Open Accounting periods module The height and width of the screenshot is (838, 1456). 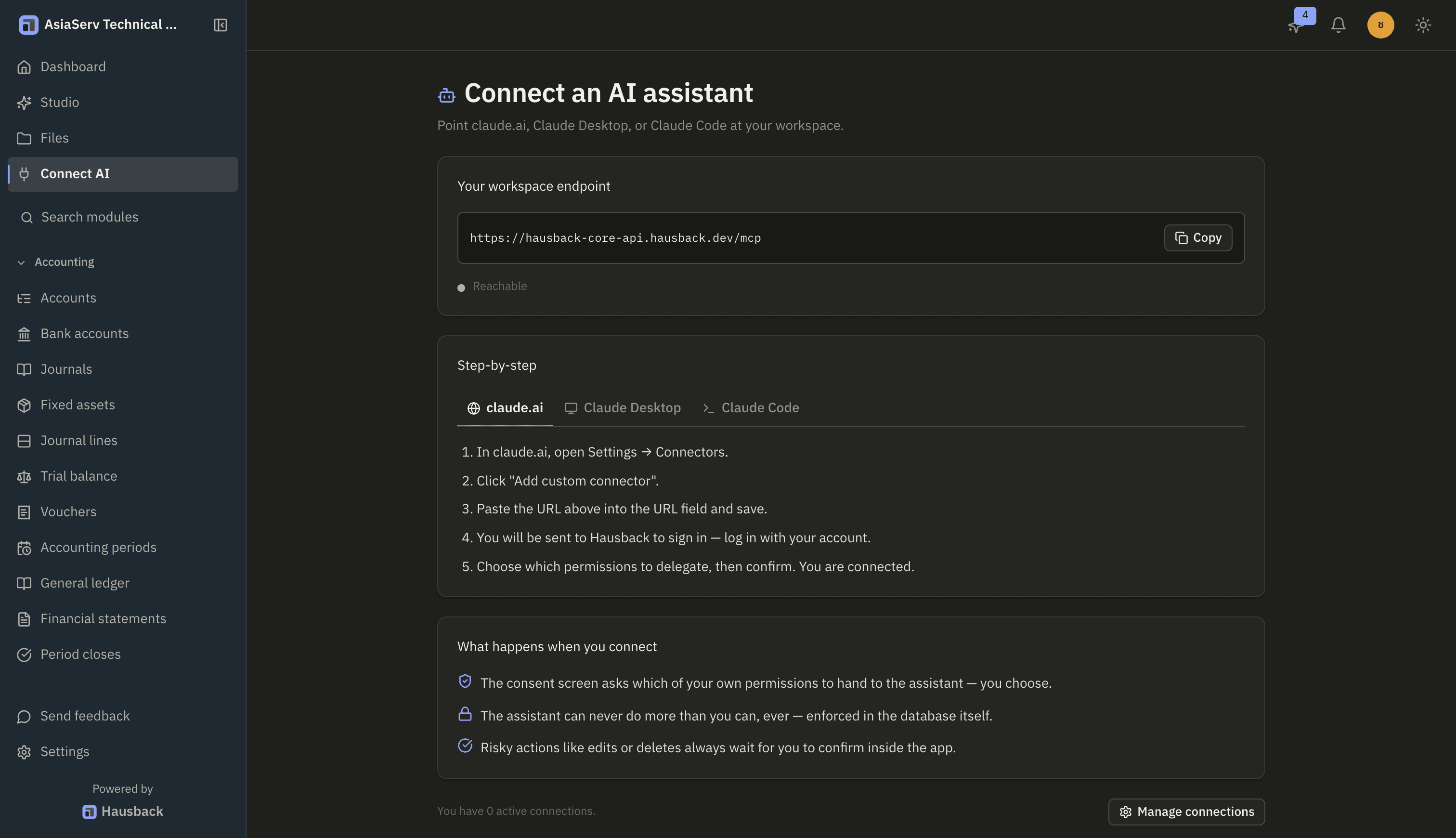click(x=122, y=548)
